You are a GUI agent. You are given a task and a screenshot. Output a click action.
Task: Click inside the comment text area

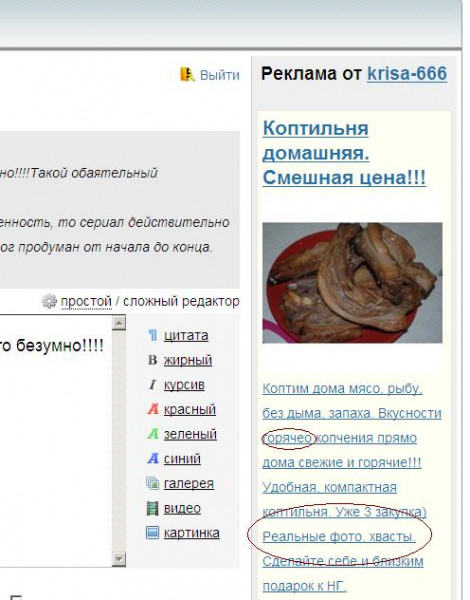click(x=55, y=440)
